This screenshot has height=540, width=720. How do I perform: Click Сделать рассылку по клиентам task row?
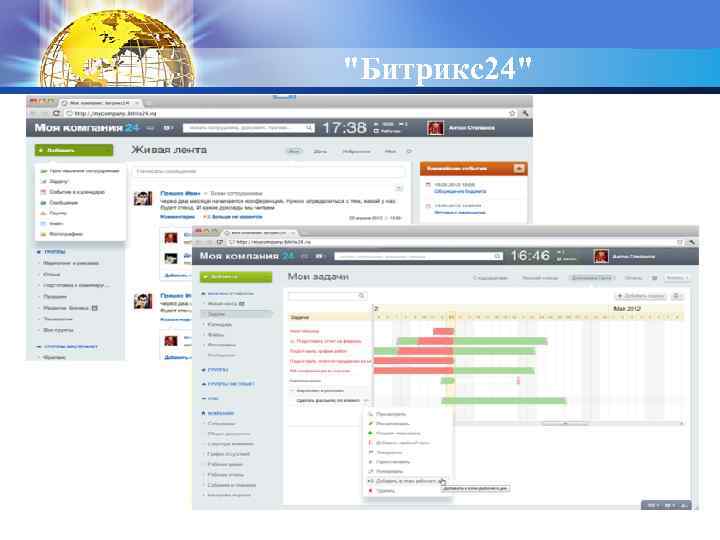(328, 401)
